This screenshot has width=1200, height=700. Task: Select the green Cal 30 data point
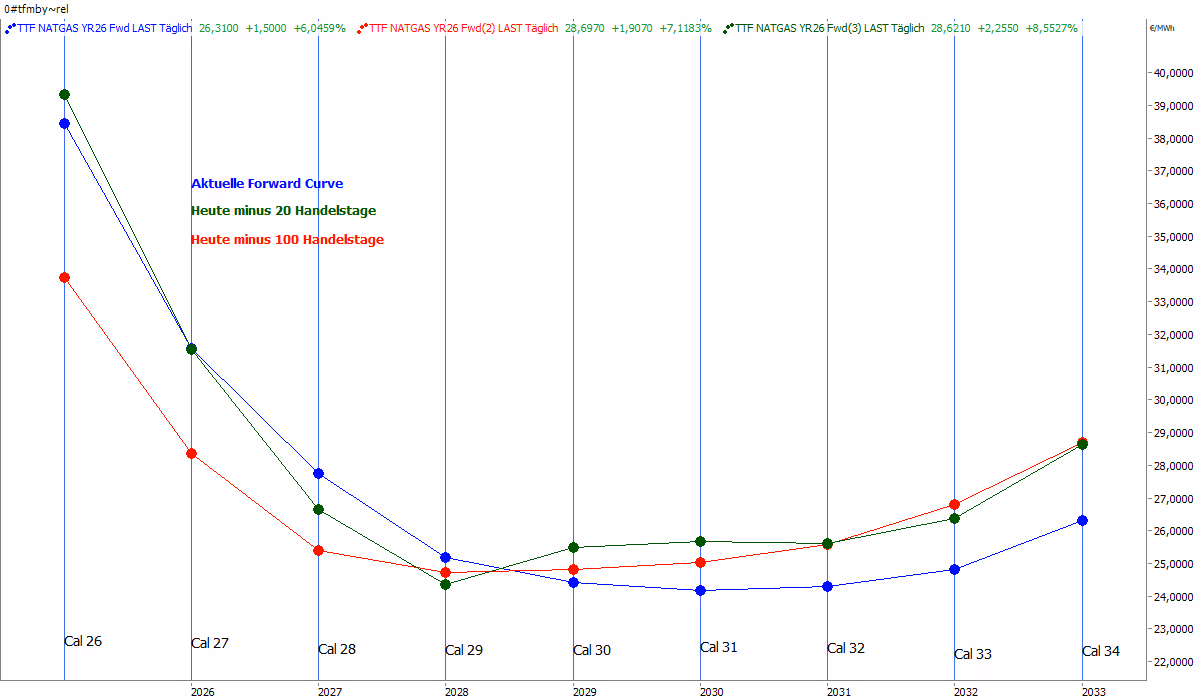pyautogui.click(x=573, y=548)
